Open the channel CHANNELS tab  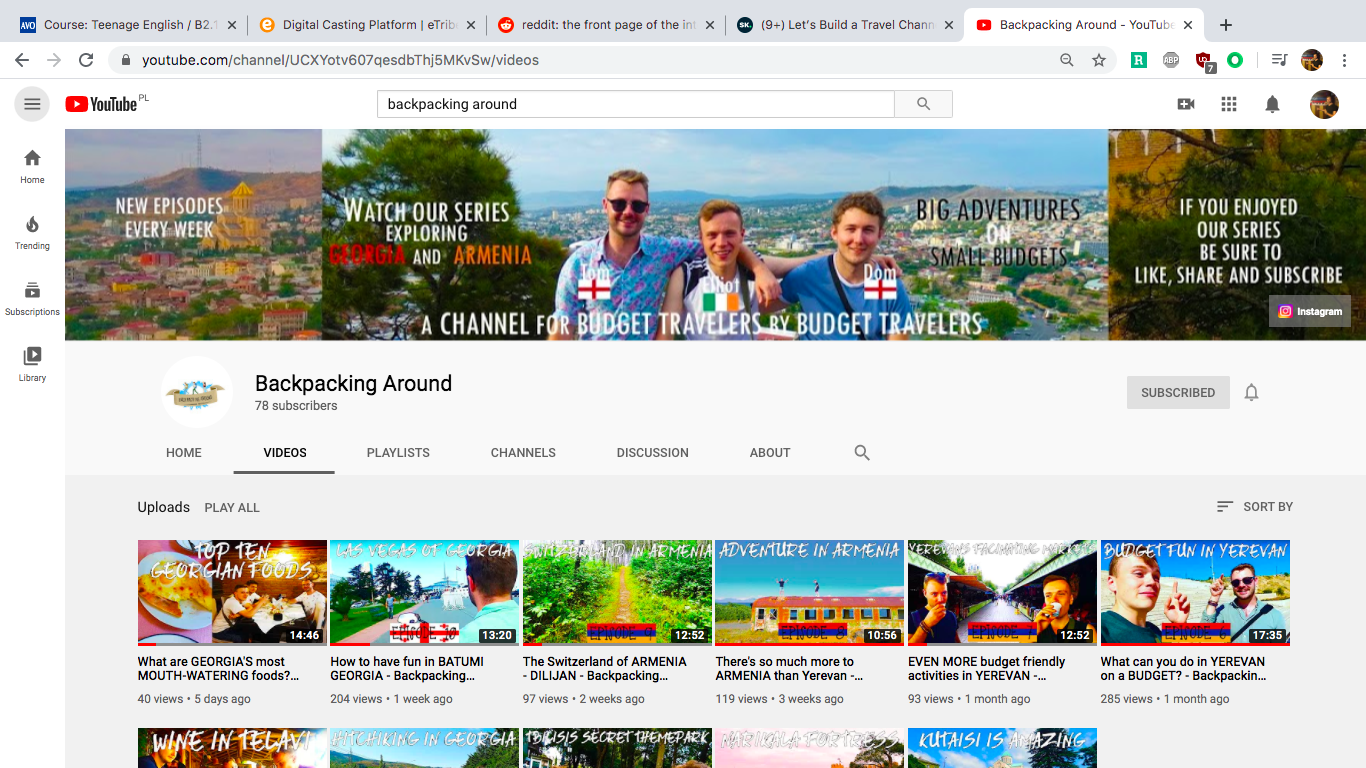[x=523, y=453]
